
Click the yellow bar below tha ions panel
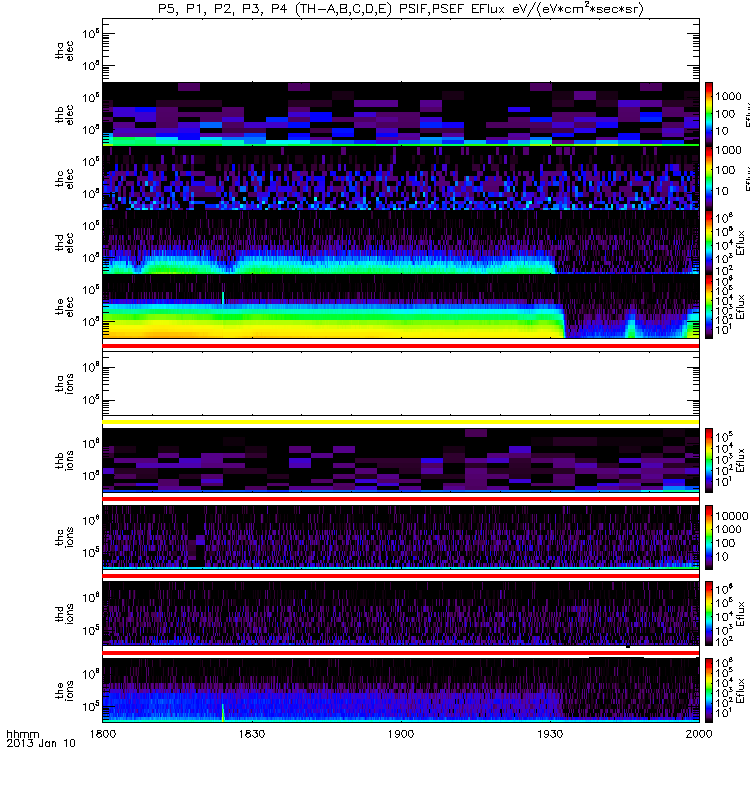[x=401, y=422]
